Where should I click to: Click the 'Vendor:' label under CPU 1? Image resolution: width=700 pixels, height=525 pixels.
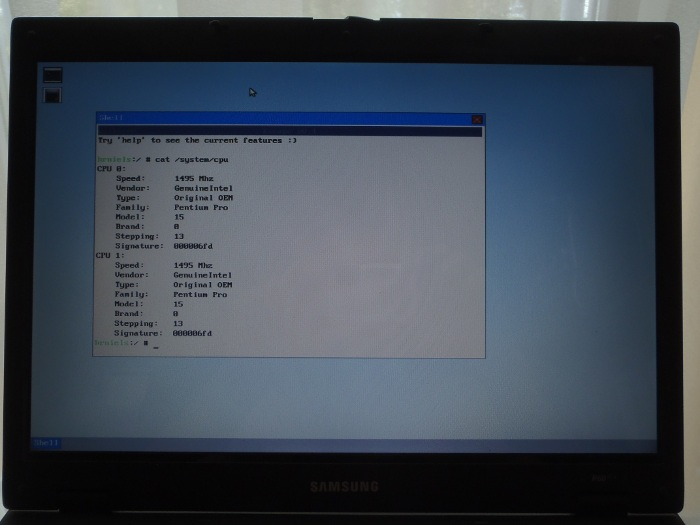pyautogui.click(x=132, y=275)
